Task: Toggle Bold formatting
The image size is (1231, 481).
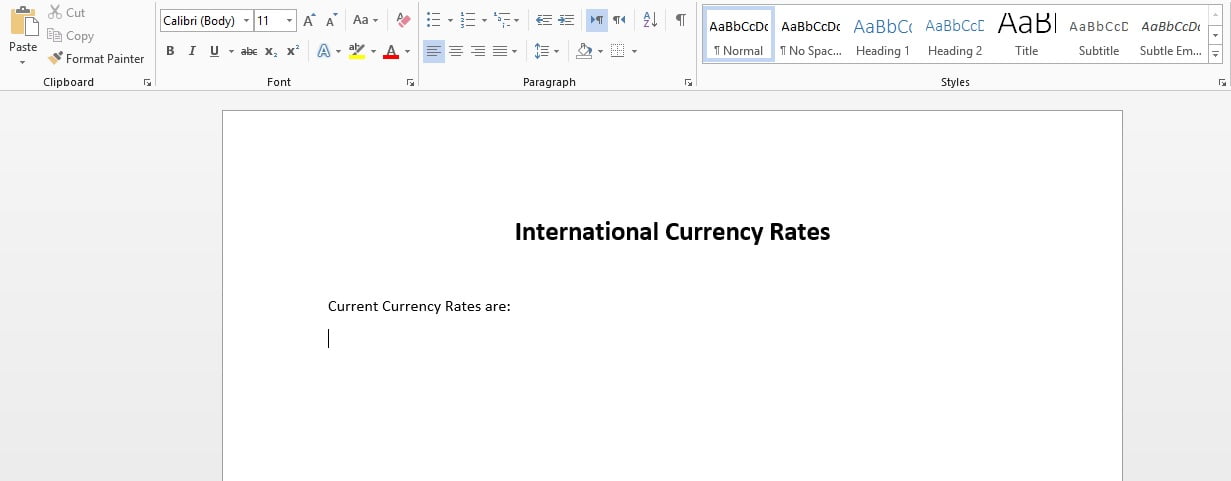Action: 170,51
